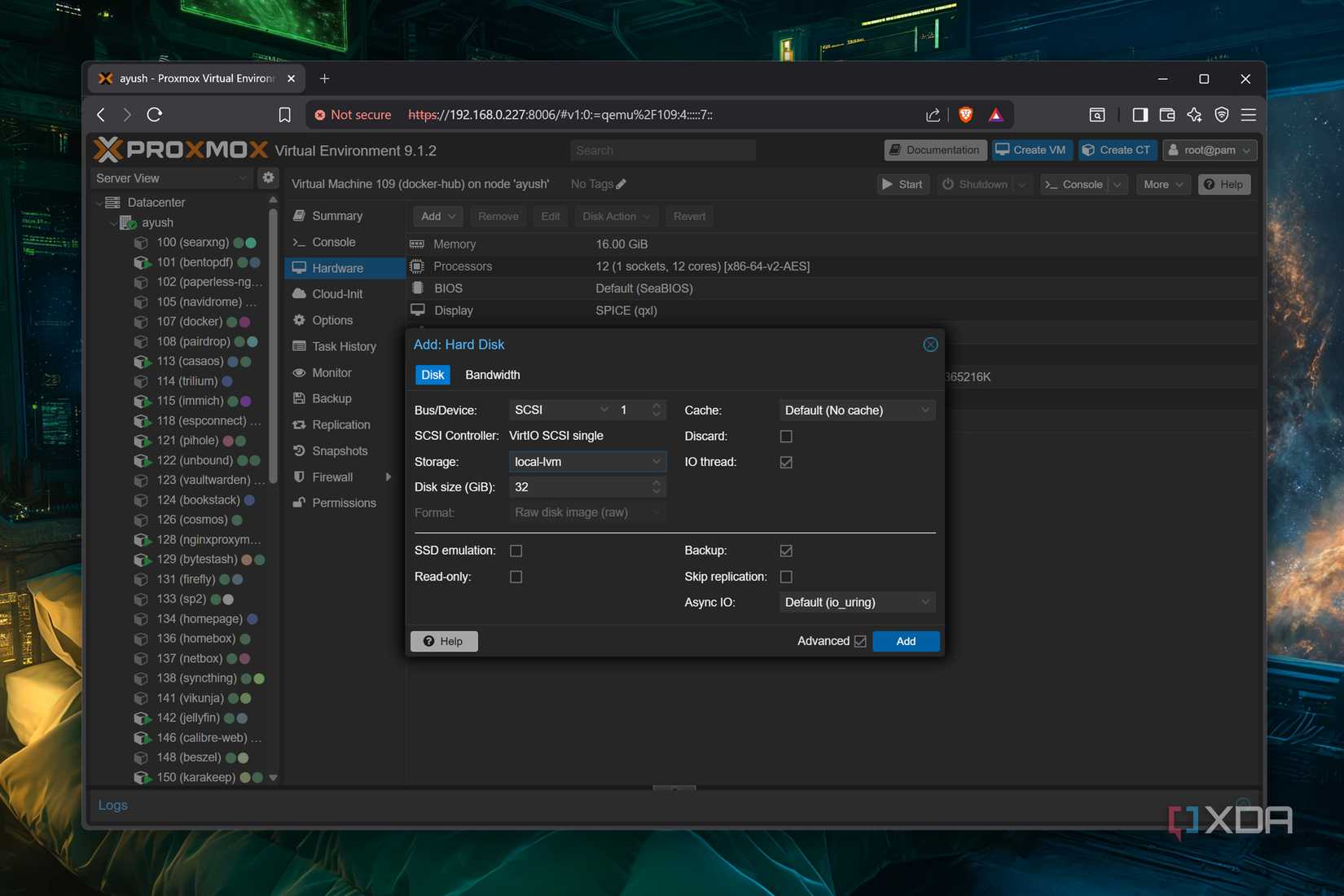
Task: Open the Summary section
Action: (x=345, y=216)
